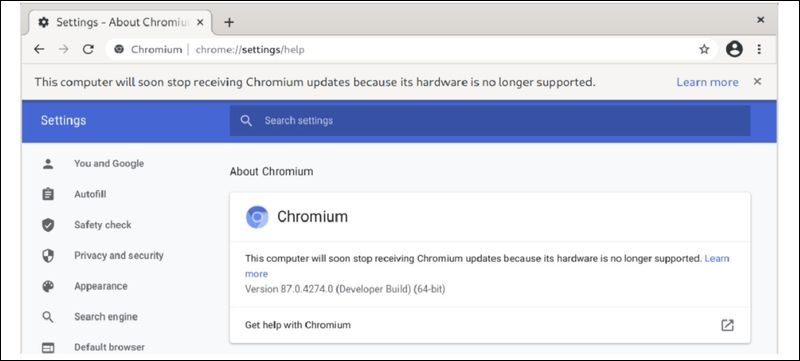Close the Settings - About Chromium tab
The image size is (800, 361).
click(200, 22)
